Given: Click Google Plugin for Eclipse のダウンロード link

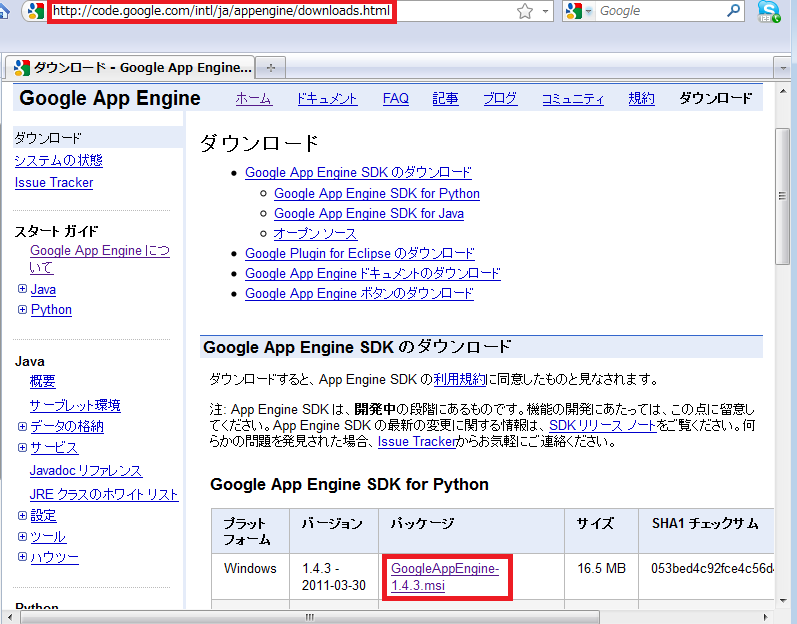Looking at the screenshot, I should pyautogui.click(x=360, y=253).
